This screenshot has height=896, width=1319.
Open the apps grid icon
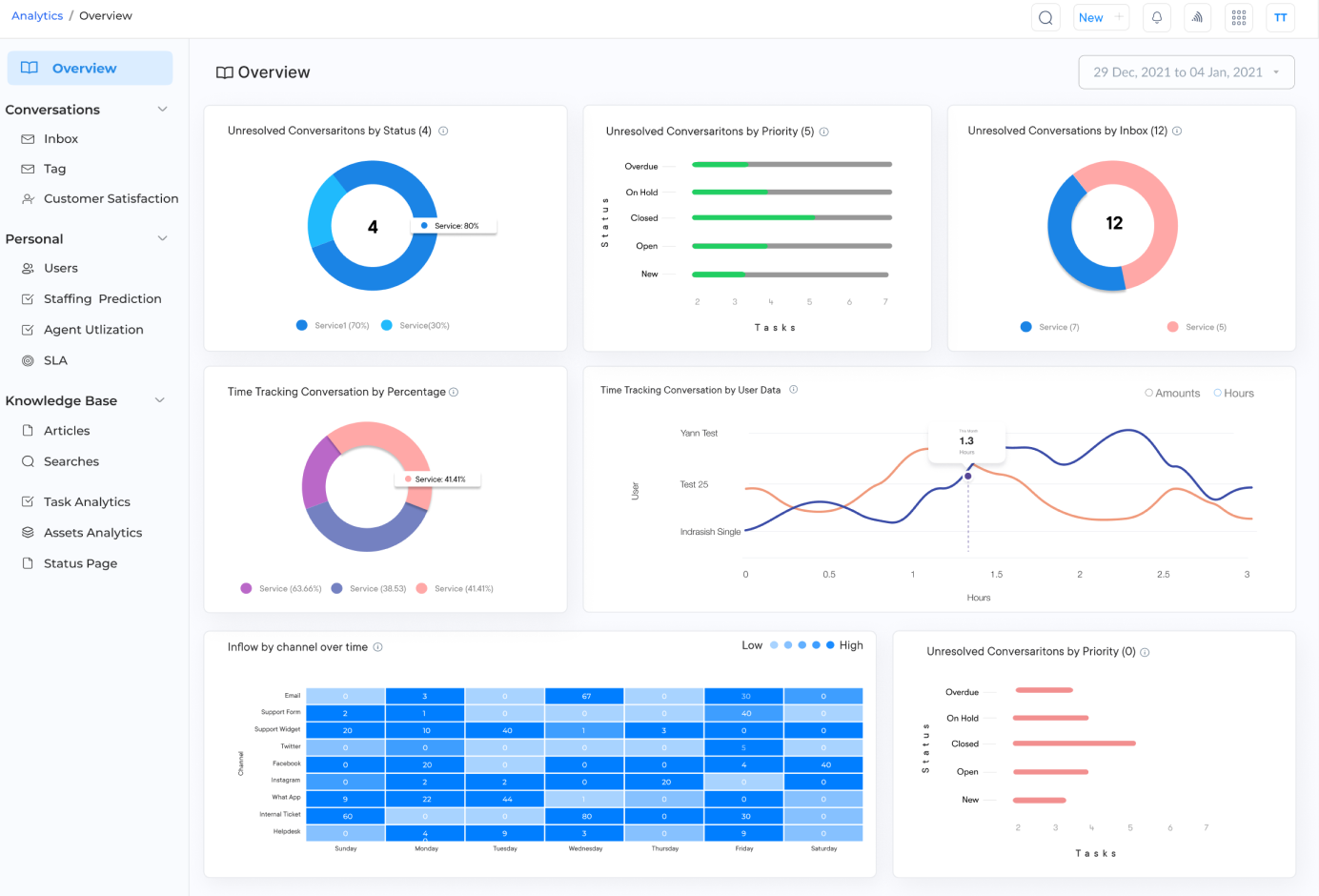click(x=1238, y=17)
